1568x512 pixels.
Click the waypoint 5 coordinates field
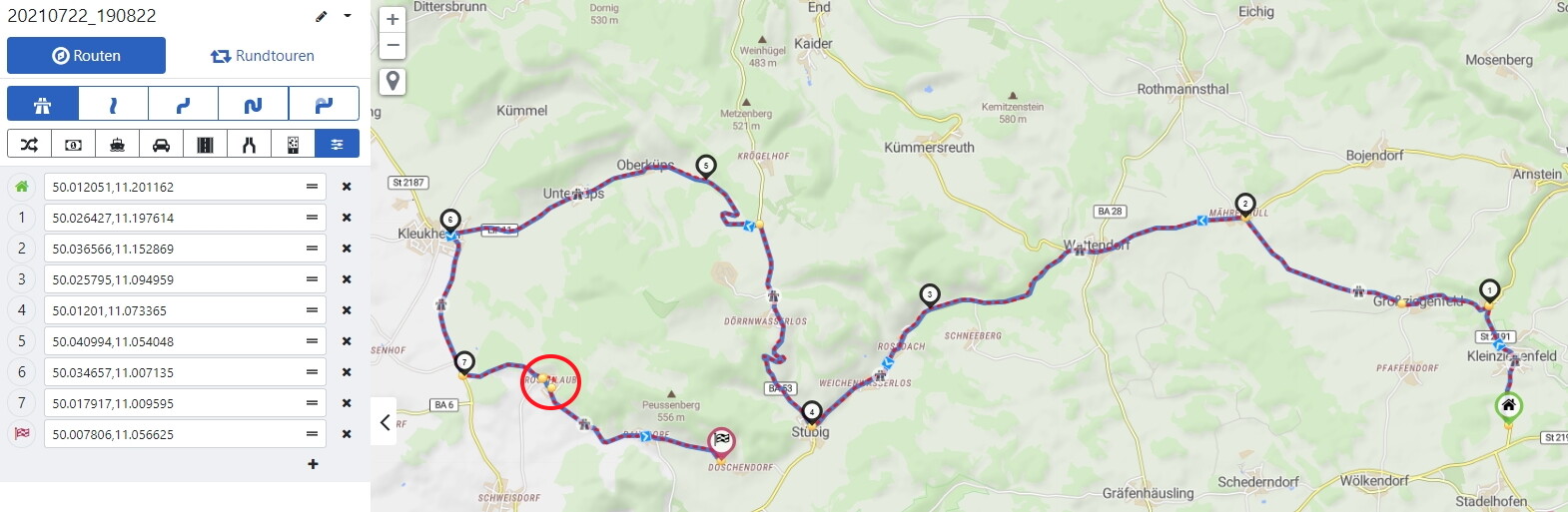pos(185,341)
